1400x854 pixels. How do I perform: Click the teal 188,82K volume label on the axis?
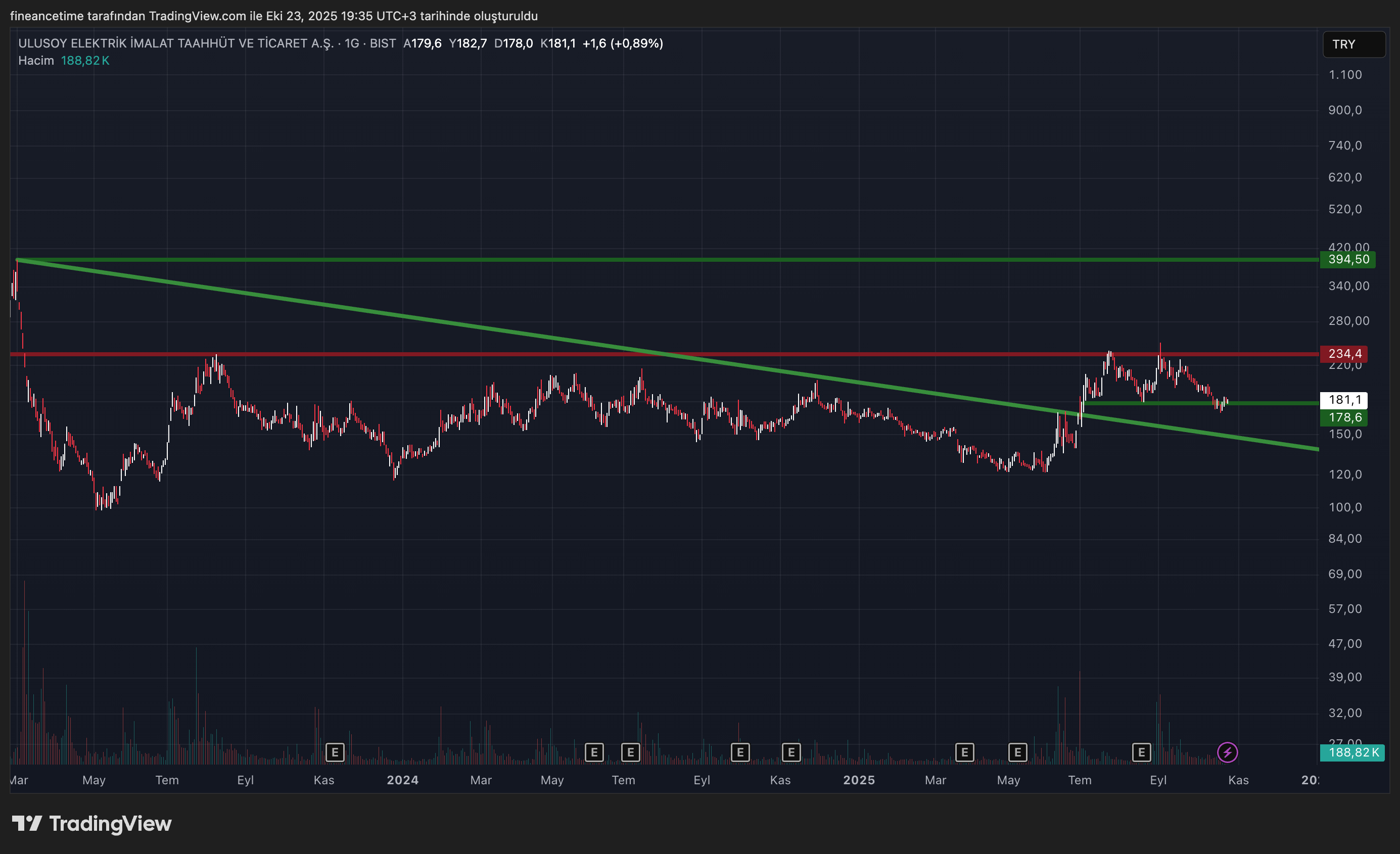(1352, 752)
